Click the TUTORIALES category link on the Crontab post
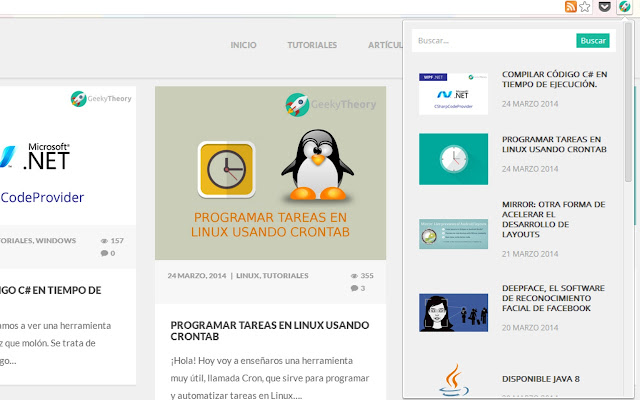 pos(285,276)
